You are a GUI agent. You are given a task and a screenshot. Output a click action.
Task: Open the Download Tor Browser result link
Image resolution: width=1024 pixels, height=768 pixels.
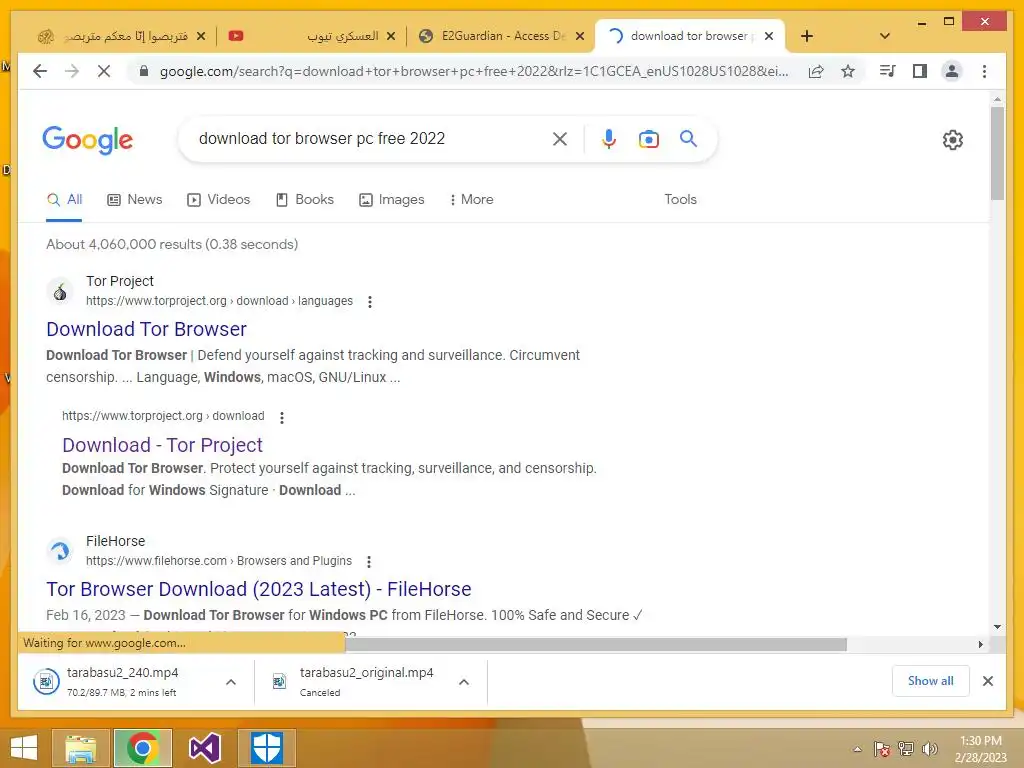point(146,329)
